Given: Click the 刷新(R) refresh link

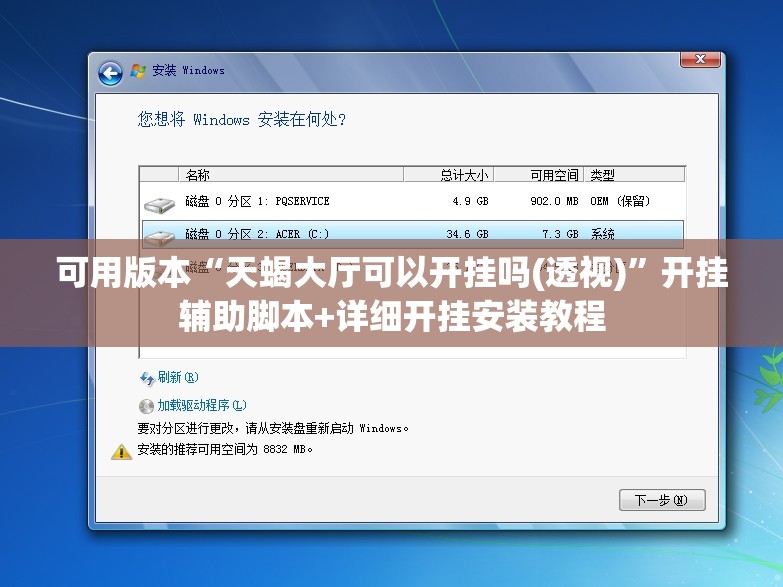Looking at the screenshot, I should (178, 377).
